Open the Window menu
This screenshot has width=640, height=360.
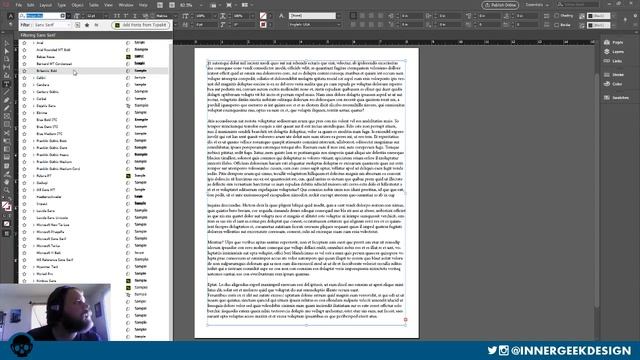126,5
